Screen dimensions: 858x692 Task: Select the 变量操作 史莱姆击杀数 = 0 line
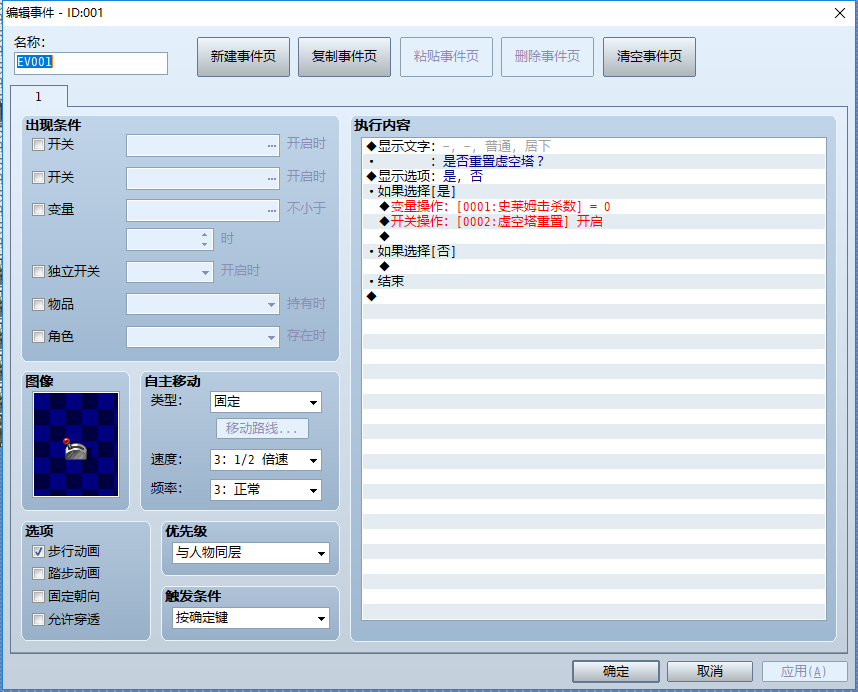pyautogui.click(x=594, y=206)
